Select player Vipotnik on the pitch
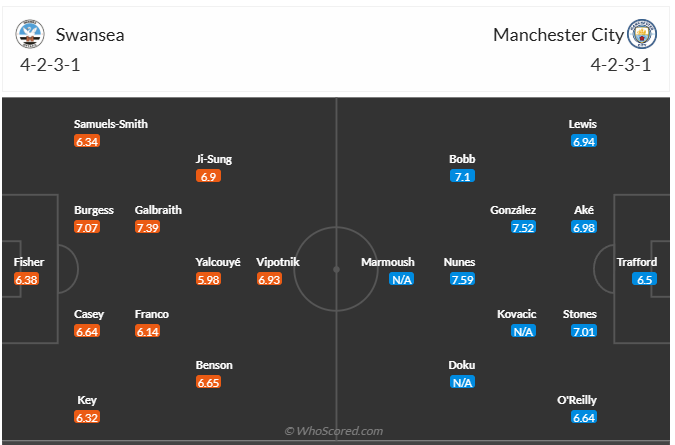The height and width of the screenshot is (445, 675). click(x=277, y=262)
